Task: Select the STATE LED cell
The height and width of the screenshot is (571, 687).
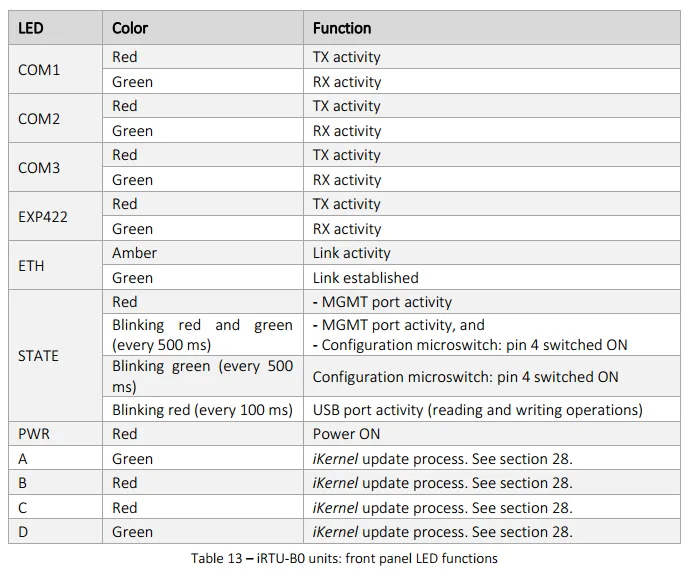Action: (55, 355)
